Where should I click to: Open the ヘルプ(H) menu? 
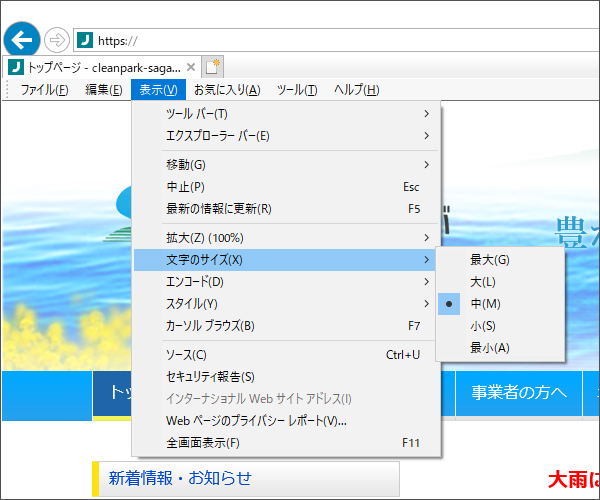point(357,90)
